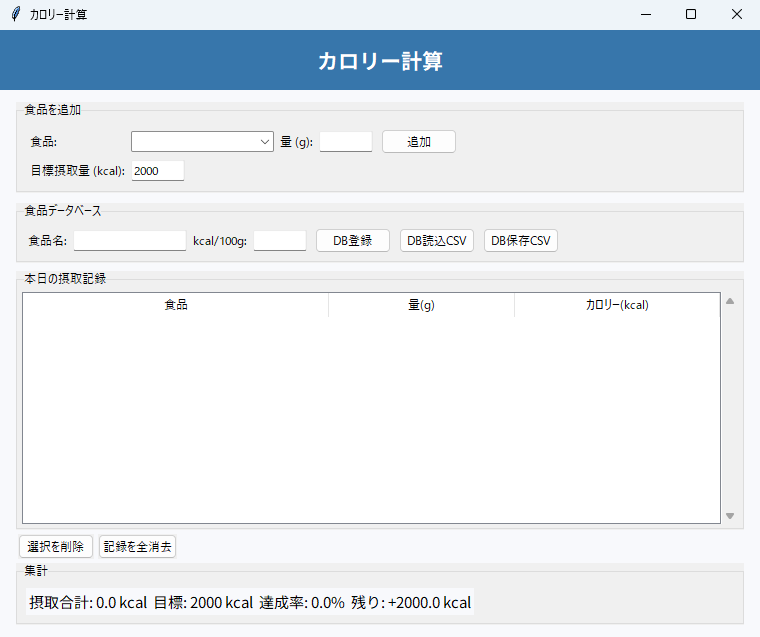The width and height of the screenshot is (760, 637).
Task: Focus the 目標摂取量 (kcal) field showing 2000
Action: coord(158,171)
